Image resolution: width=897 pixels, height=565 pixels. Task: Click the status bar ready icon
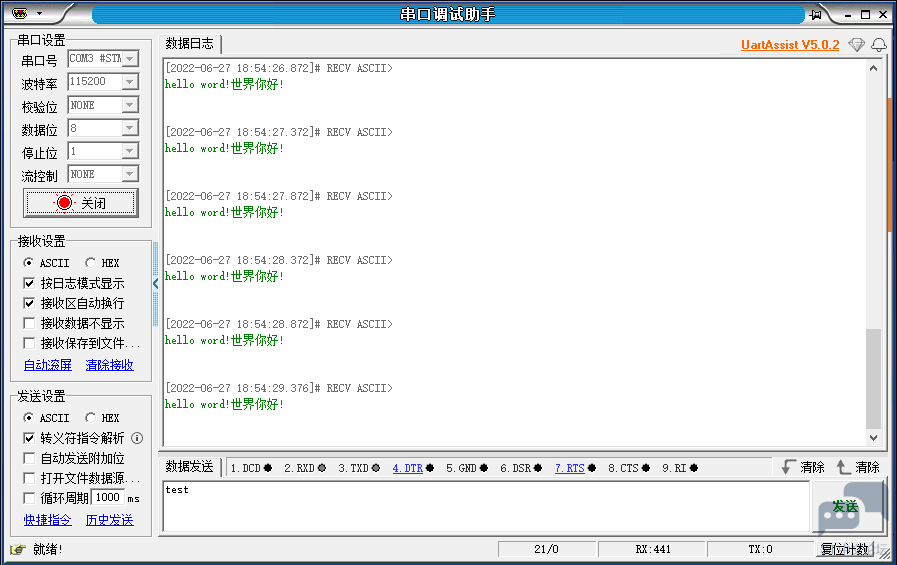[18, 550]
